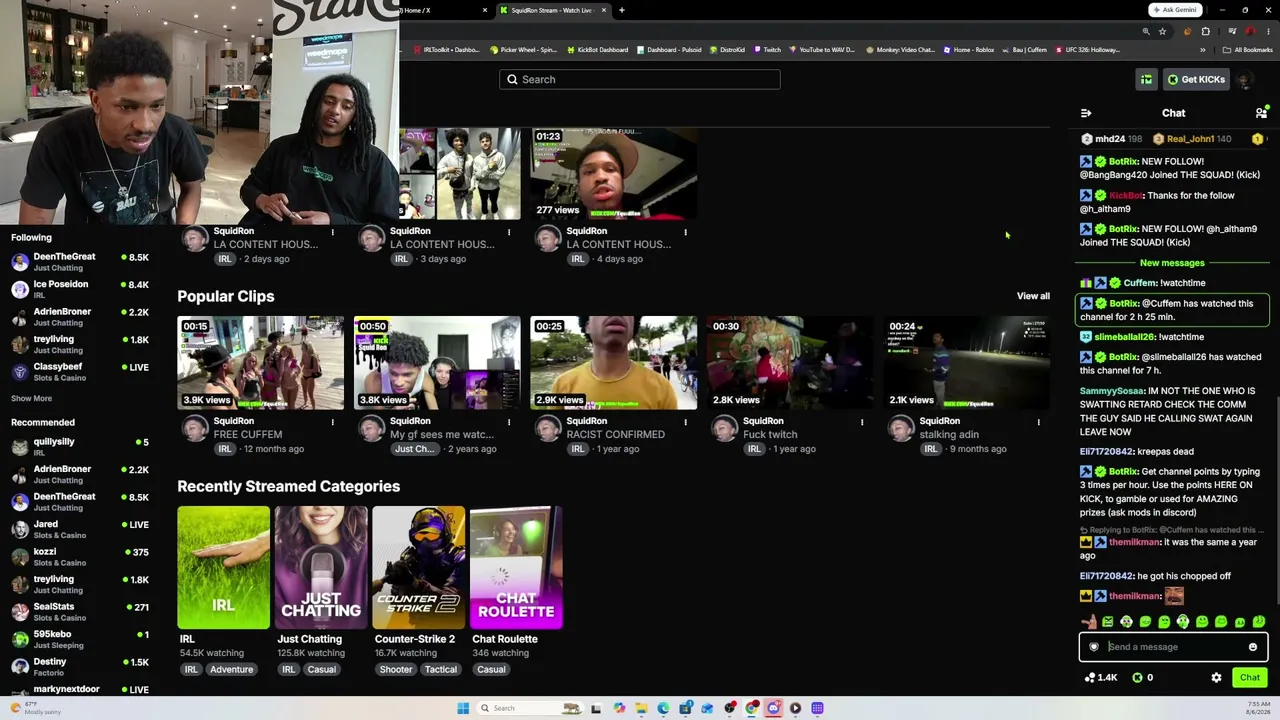Open Chrome from the taskbar
Viewport: 1280px width, 720px height.
coord(751,709)
